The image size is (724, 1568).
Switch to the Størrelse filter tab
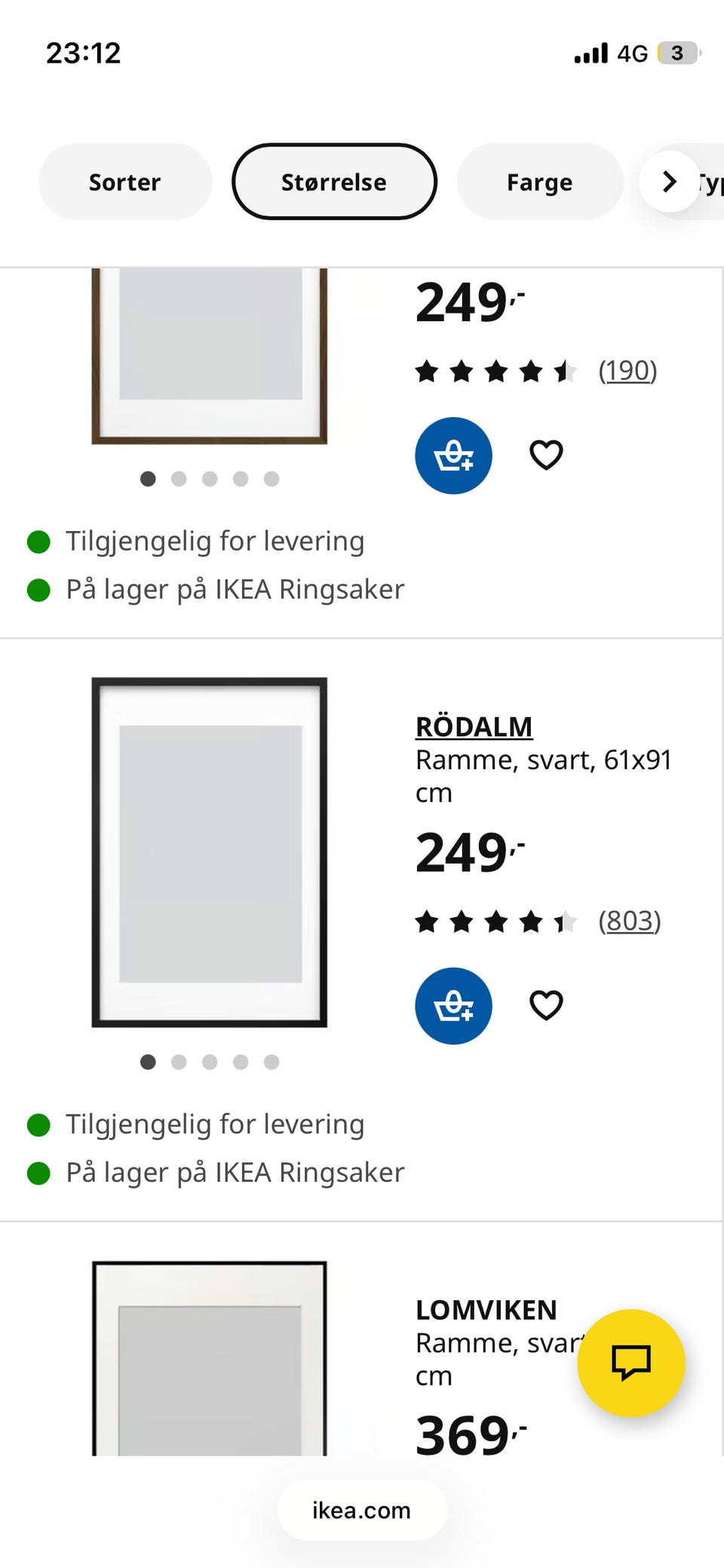(334, 182)
